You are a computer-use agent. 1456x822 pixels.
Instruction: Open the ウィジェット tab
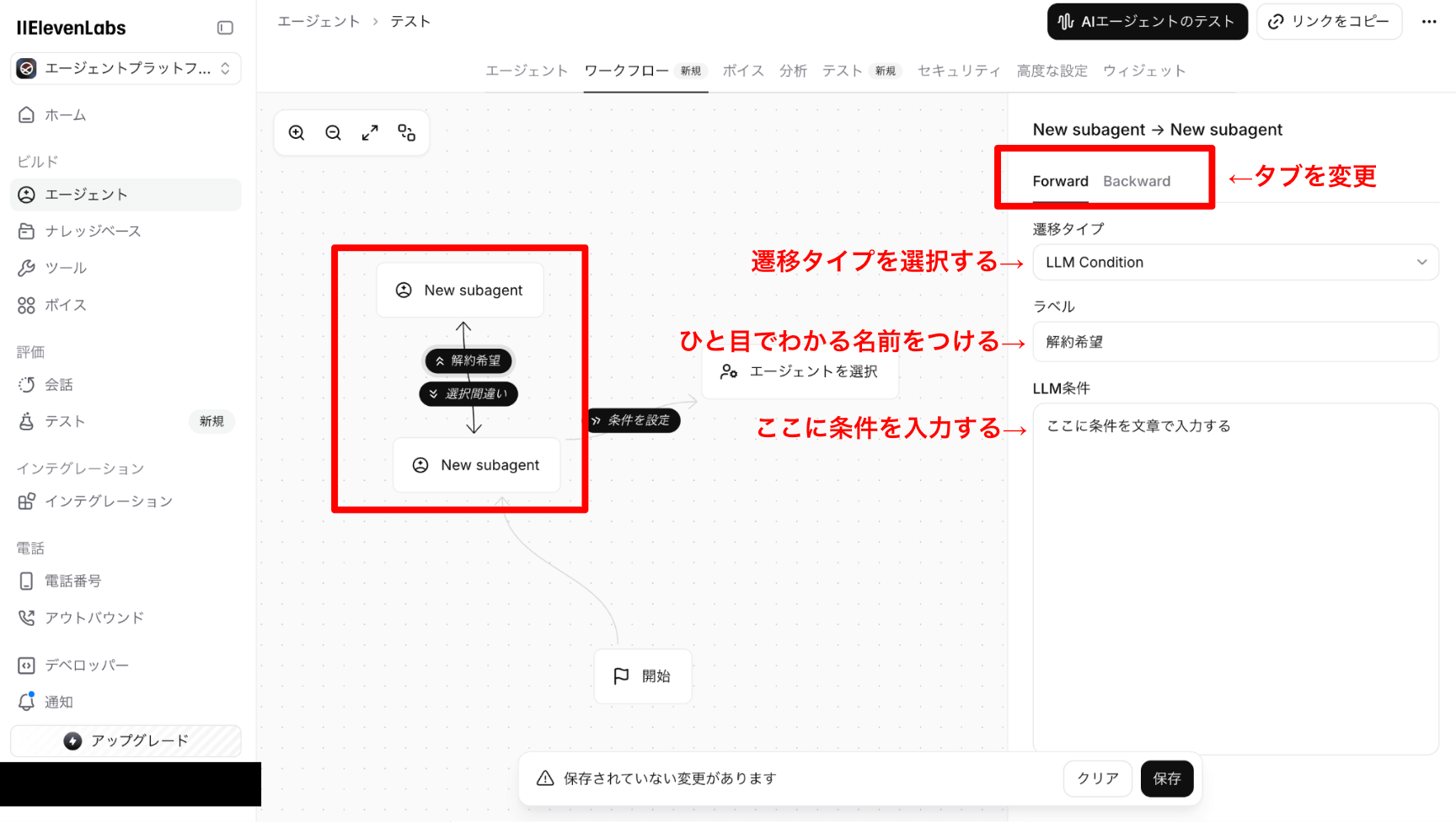click(x=1143, y=71)
